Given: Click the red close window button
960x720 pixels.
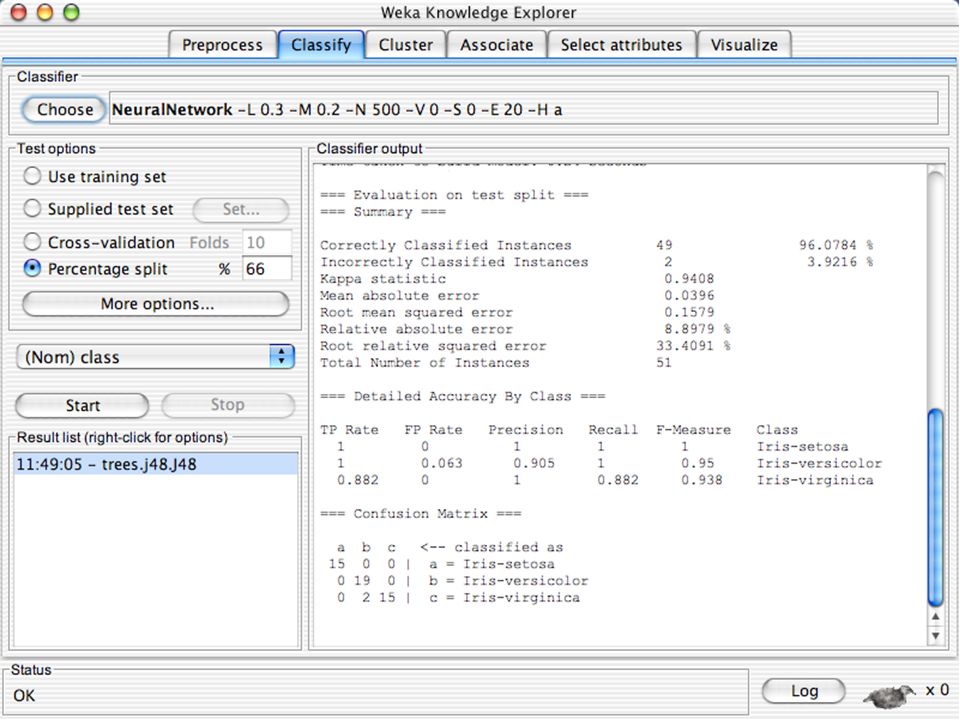Looking at the screenshot, I should click(x=19, y=12).
